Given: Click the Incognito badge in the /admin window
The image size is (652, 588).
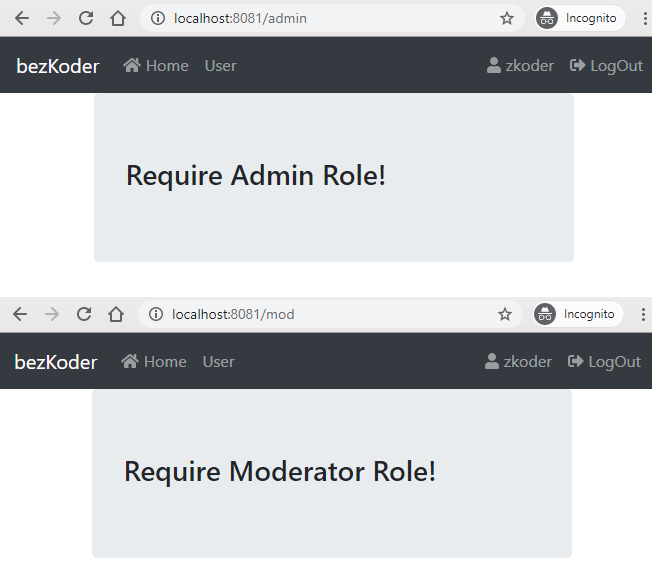Looking at the screenshot, I should 579,18.
